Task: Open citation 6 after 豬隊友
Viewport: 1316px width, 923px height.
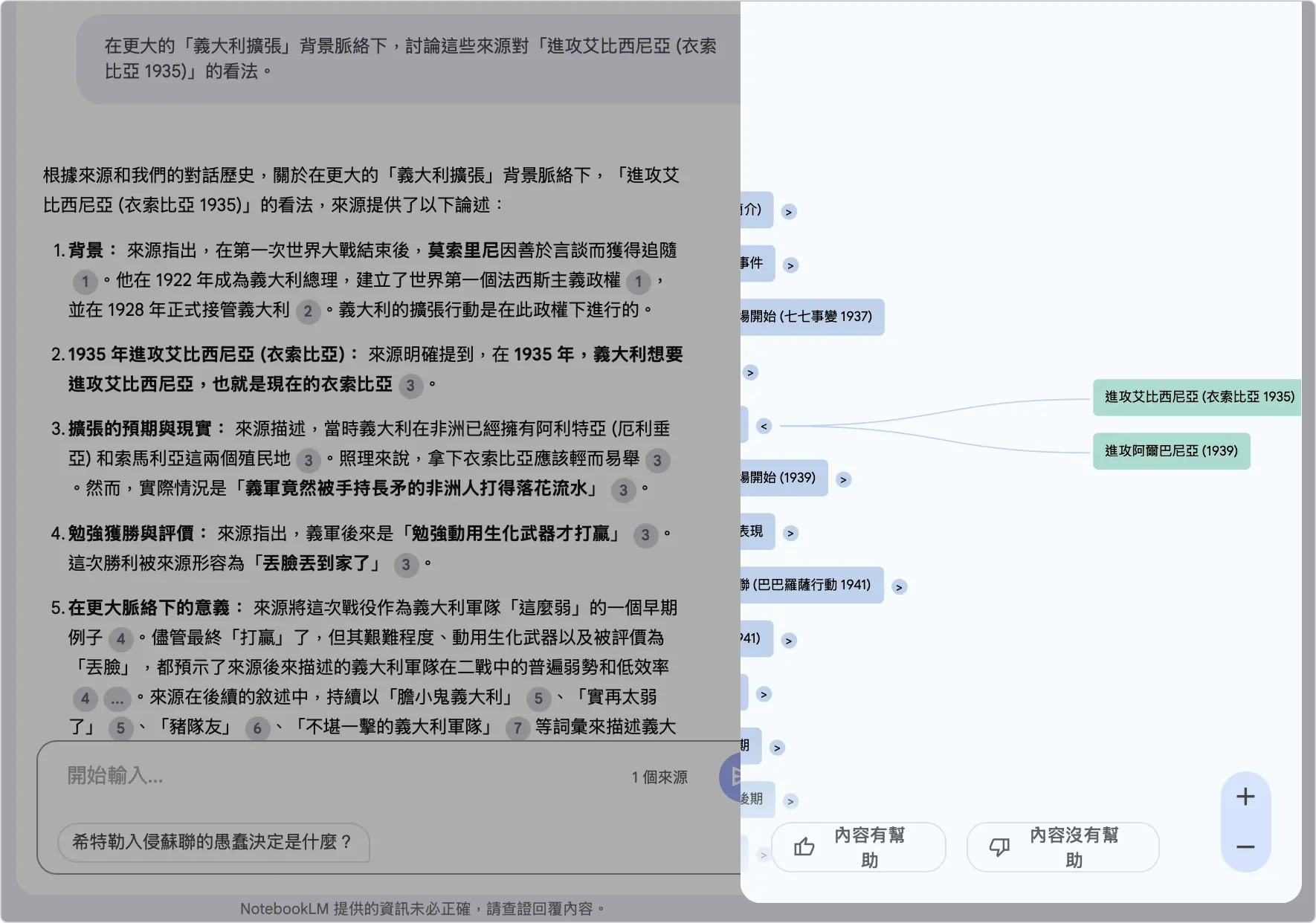Action: pos(257,728)
